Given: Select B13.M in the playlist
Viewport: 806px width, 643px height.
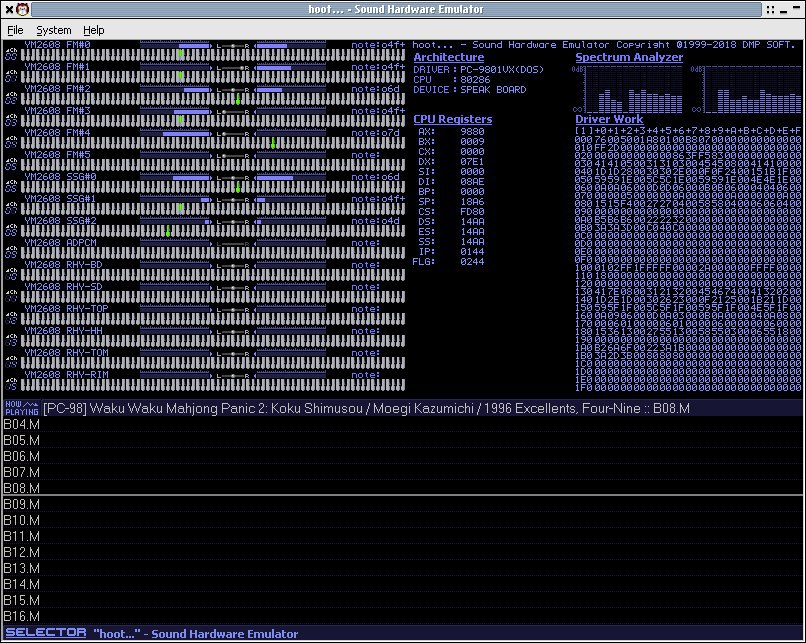Looking at the screenshot, I should (403, 568).
